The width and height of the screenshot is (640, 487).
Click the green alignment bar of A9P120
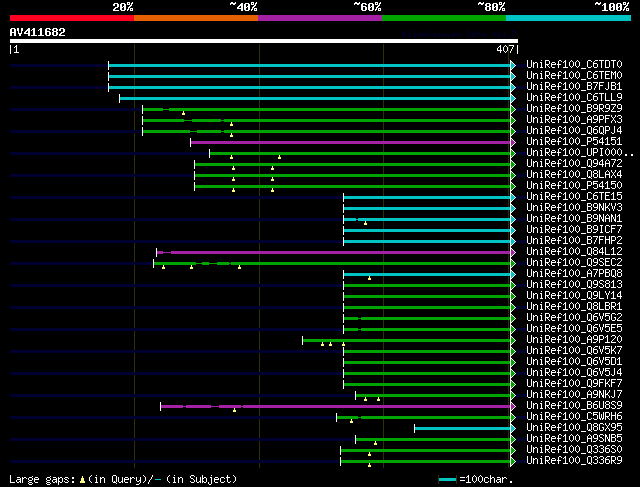[407, 340]
